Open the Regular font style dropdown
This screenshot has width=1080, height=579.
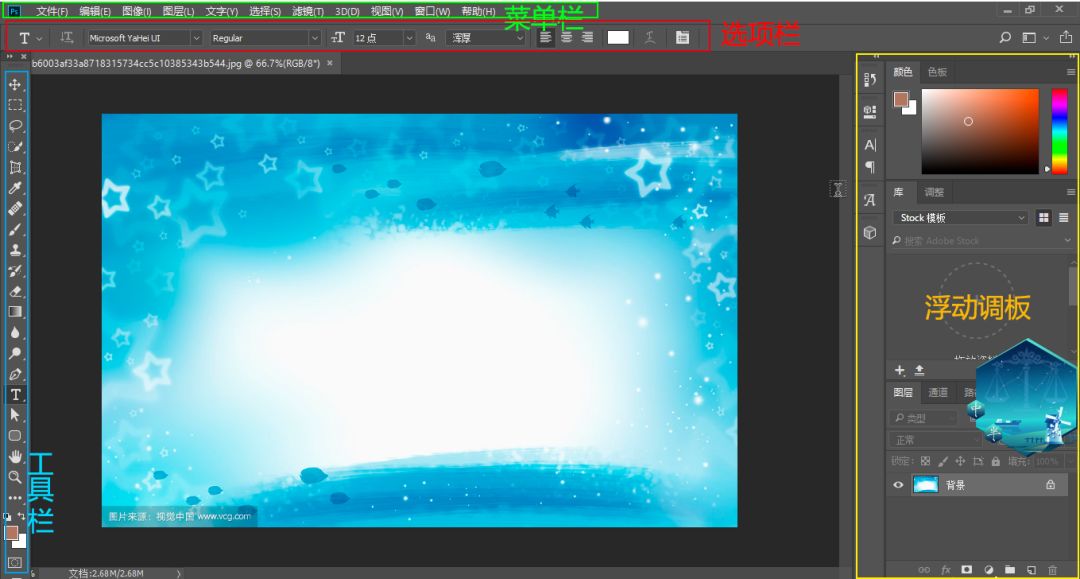click(265, 38)
